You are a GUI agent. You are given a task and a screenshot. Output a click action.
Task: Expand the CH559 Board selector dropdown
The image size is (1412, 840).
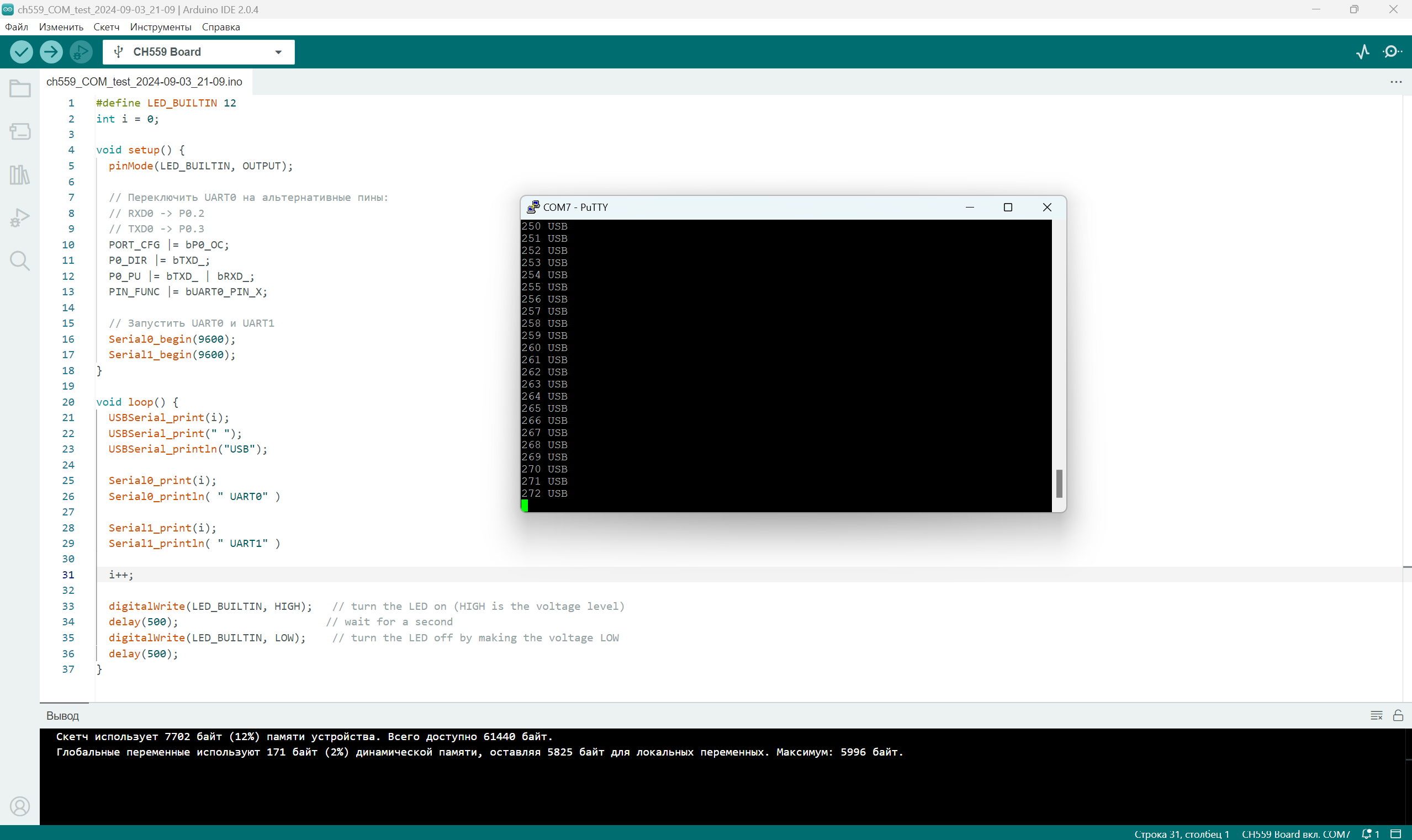[278, 52]
